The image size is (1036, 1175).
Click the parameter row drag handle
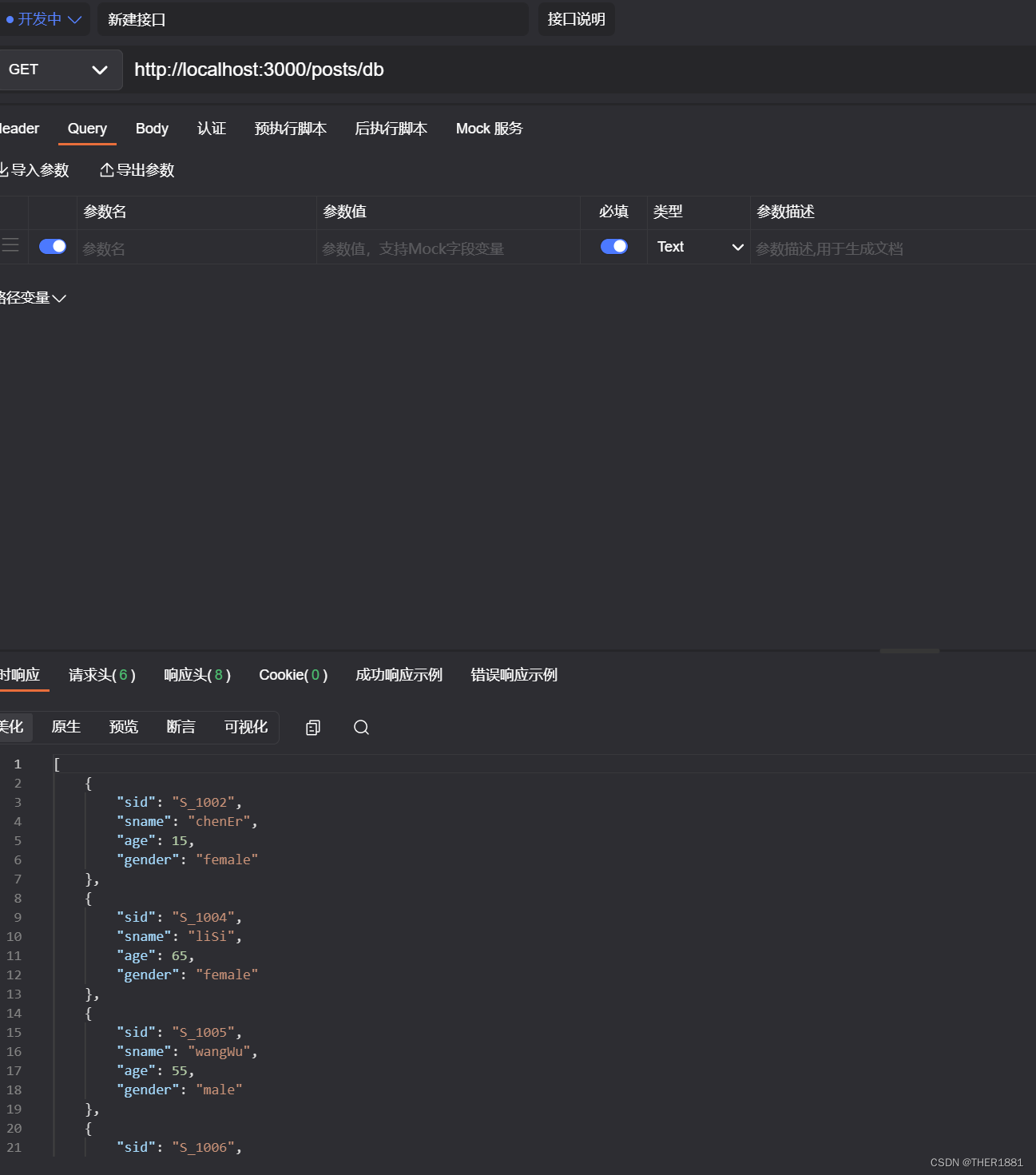click(x=10, y=246)
